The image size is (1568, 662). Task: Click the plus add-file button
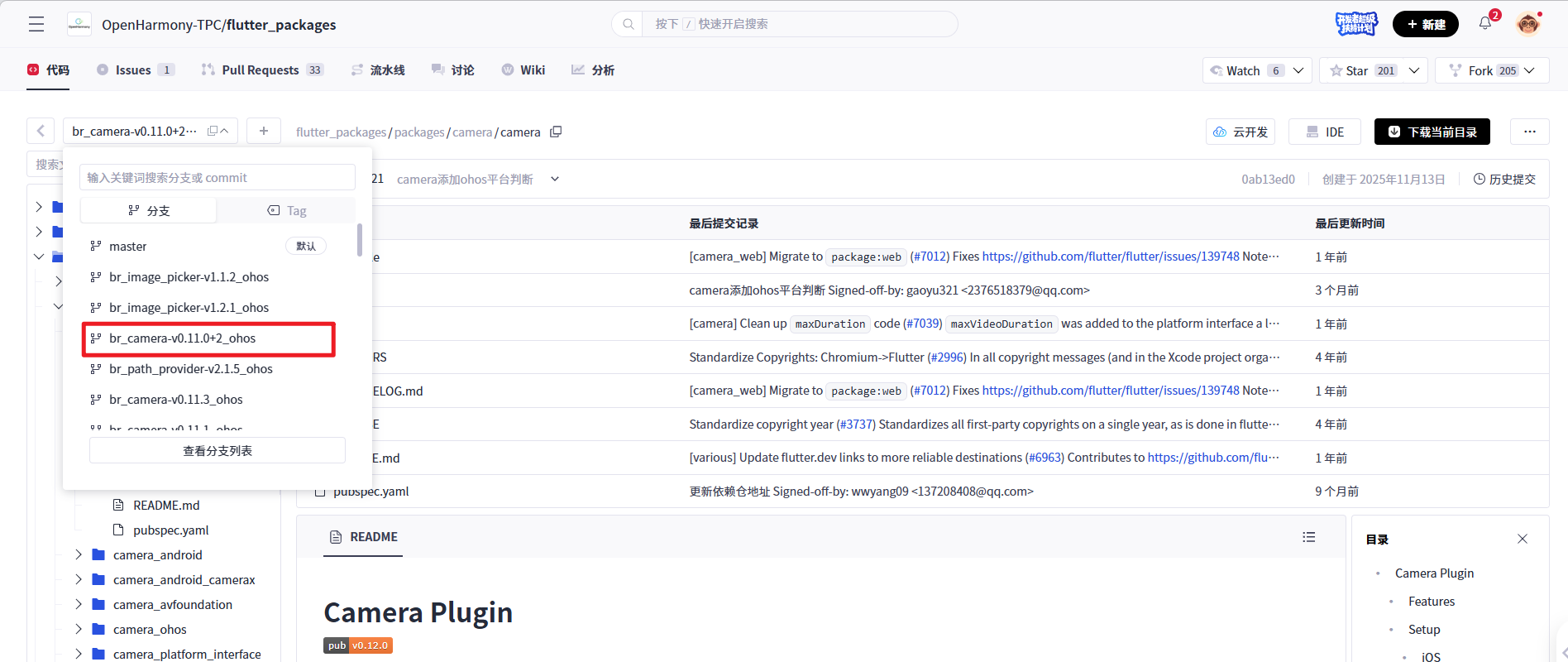point(264,131)
